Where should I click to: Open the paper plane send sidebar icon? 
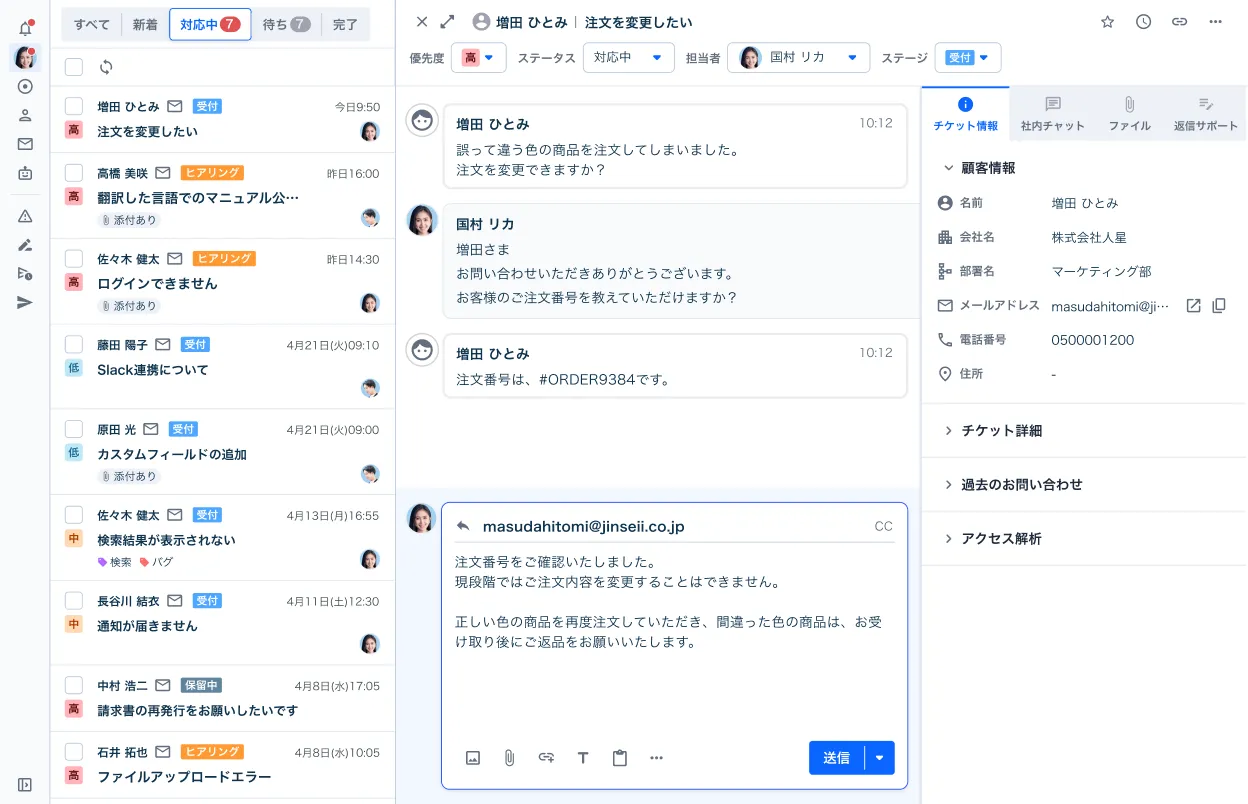25,303
